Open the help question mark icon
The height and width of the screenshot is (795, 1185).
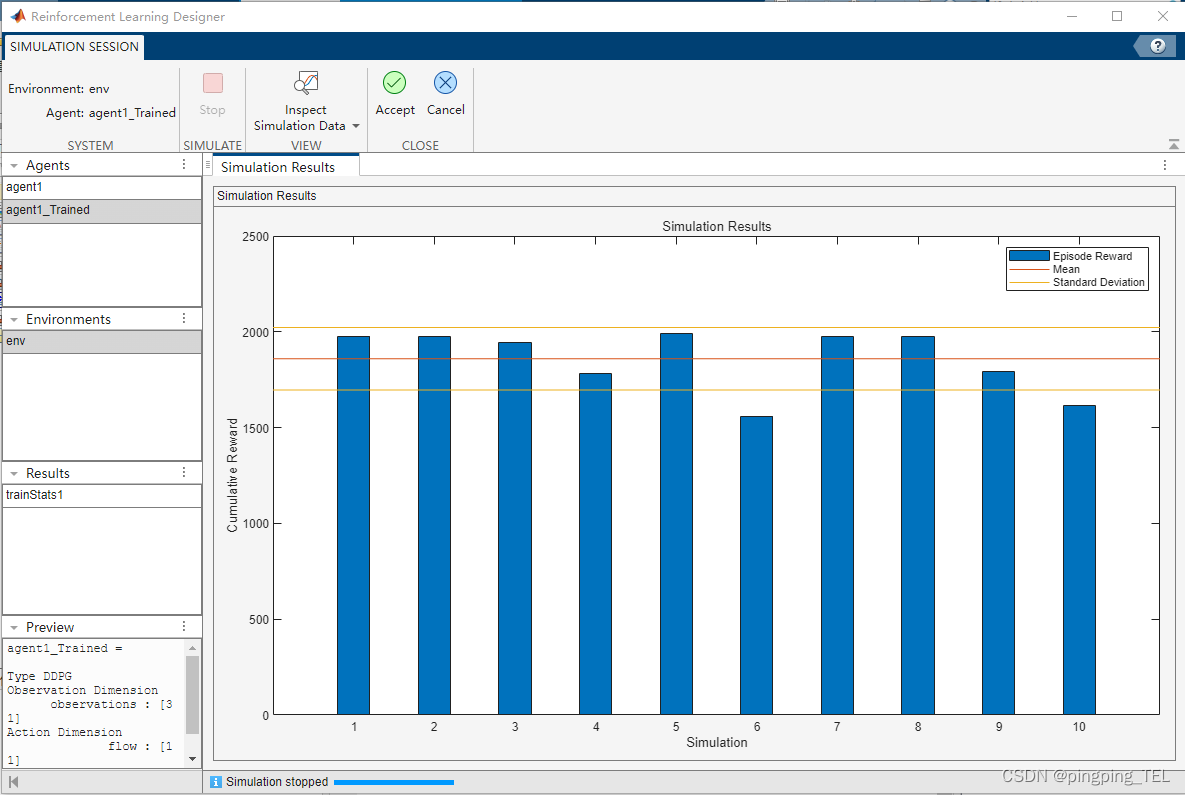click(1158, 46)
